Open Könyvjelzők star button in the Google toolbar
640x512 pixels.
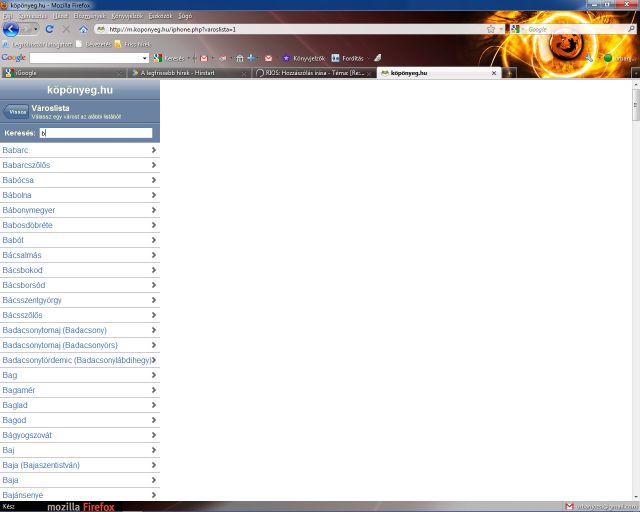(x=304, y=58)
